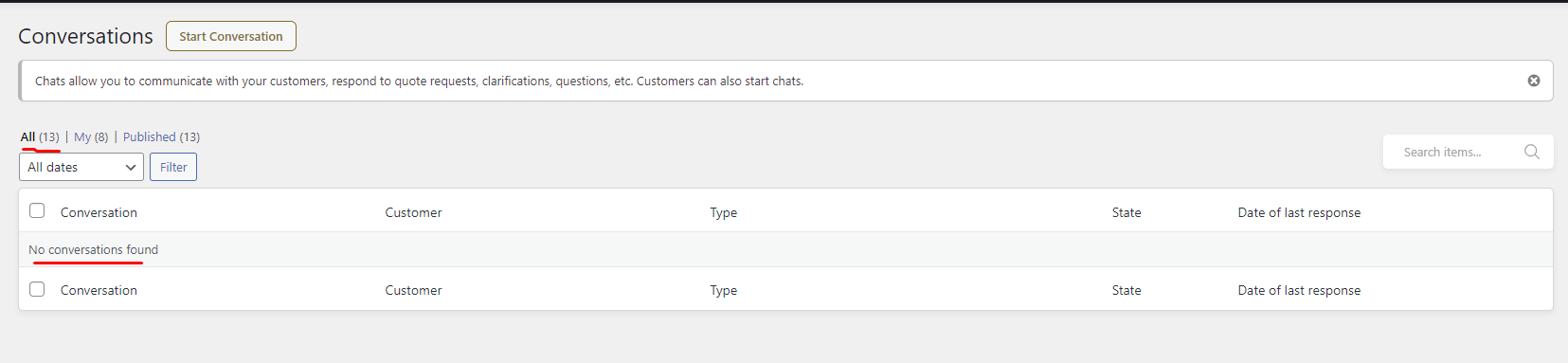Viewport: 1568px width, 363px height.
Task: Click the top State column header
Action: (x=1126, y=212)
